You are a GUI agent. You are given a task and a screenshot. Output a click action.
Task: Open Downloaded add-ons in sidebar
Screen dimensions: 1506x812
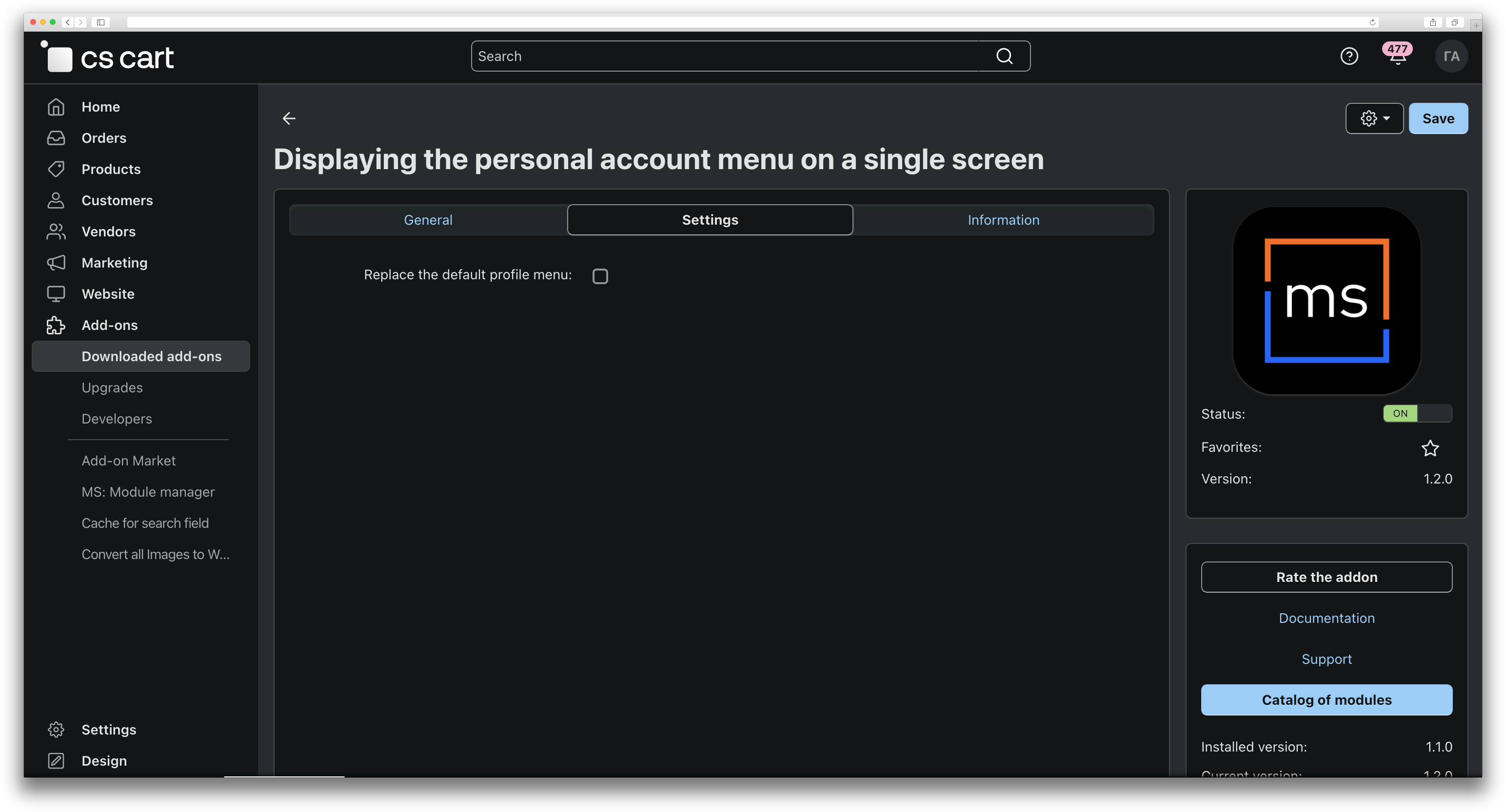point(151,356)
